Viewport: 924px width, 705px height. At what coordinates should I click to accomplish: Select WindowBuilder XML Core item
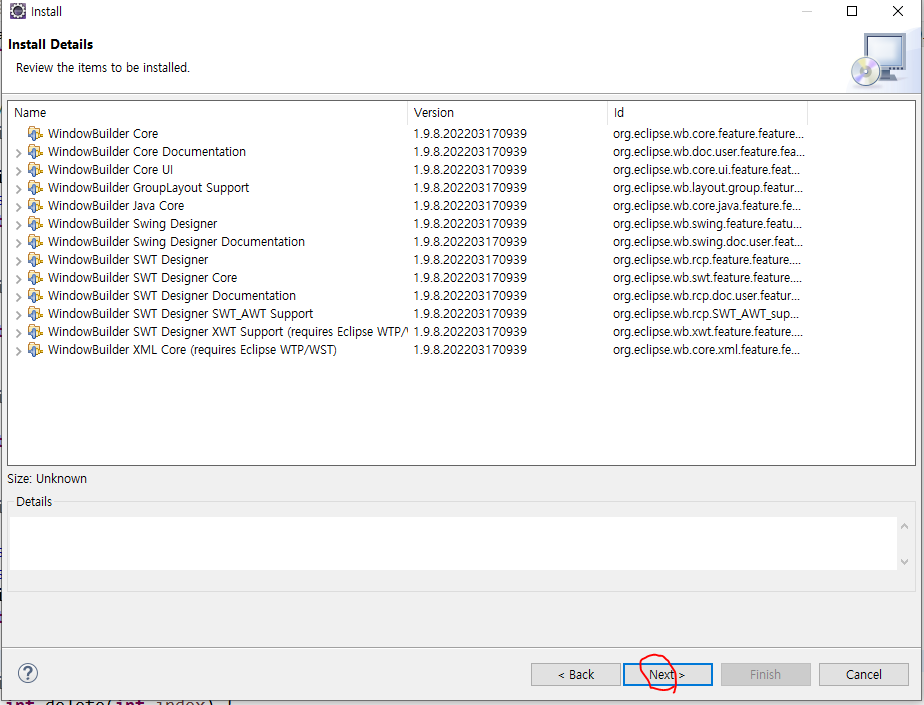pos(192,350)
